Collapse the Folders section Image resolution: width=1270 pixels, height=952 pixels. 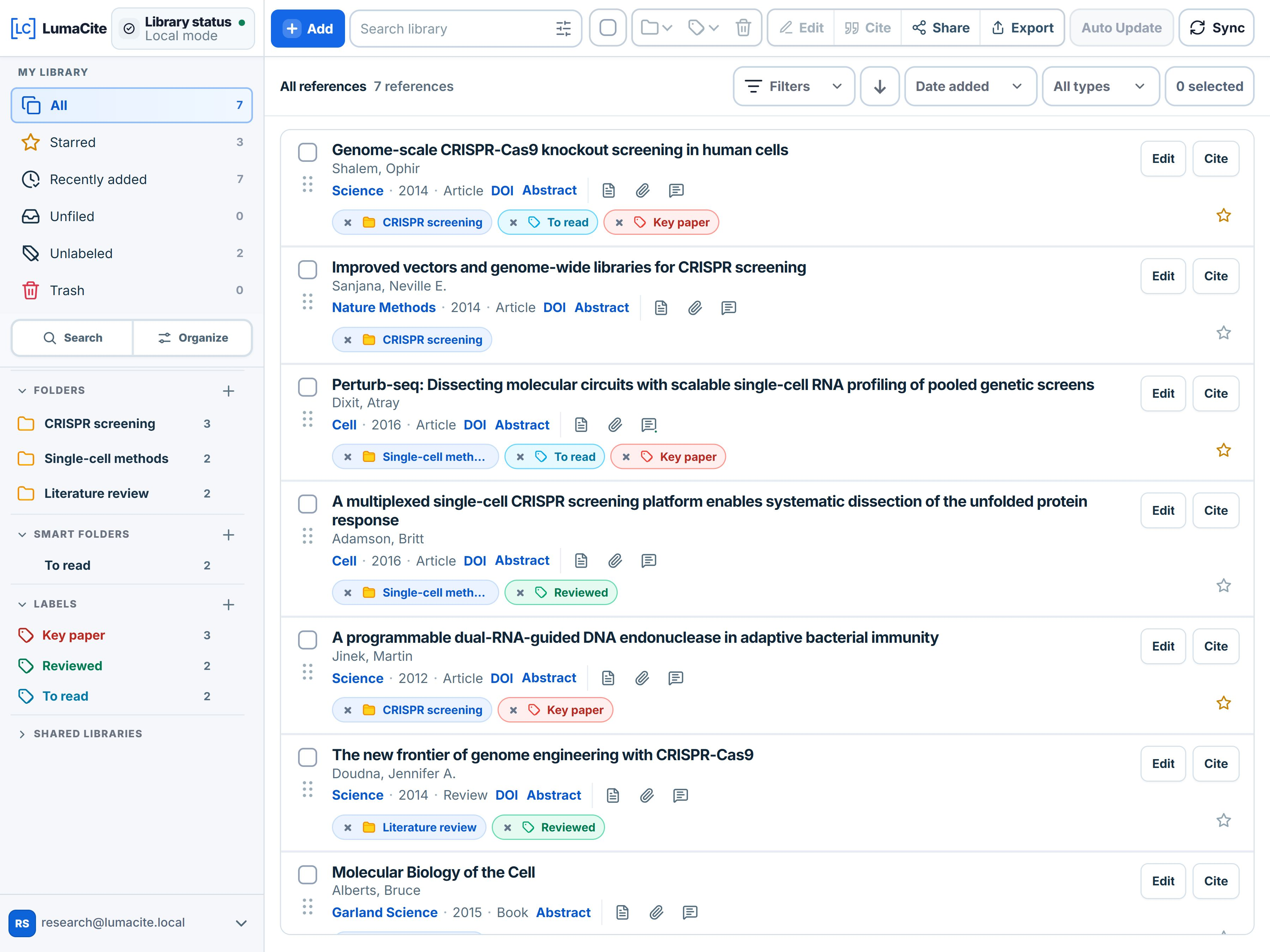[52, 391]
